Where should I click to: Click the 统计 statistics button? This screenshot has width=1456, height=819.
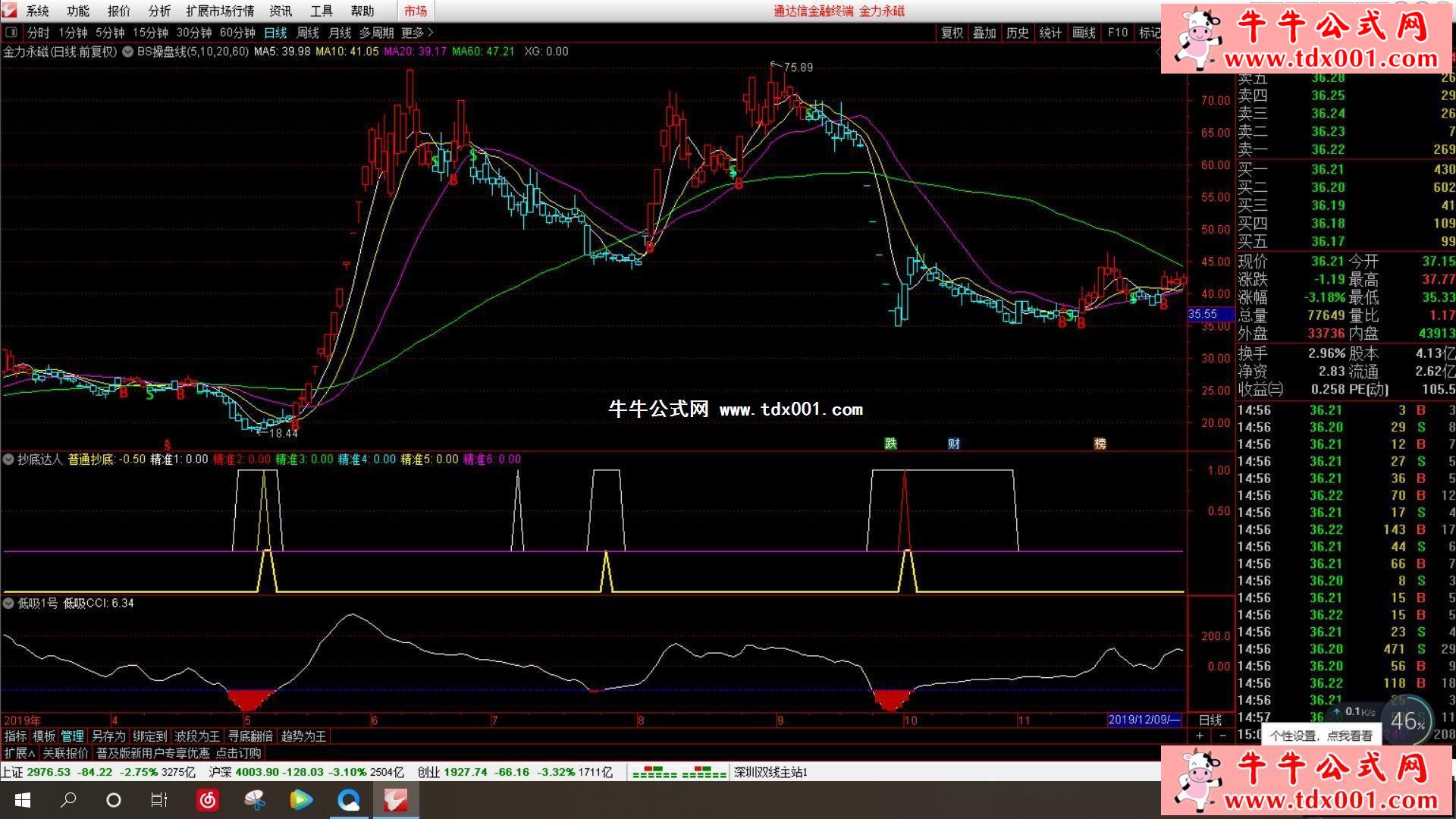point(1050,33)
